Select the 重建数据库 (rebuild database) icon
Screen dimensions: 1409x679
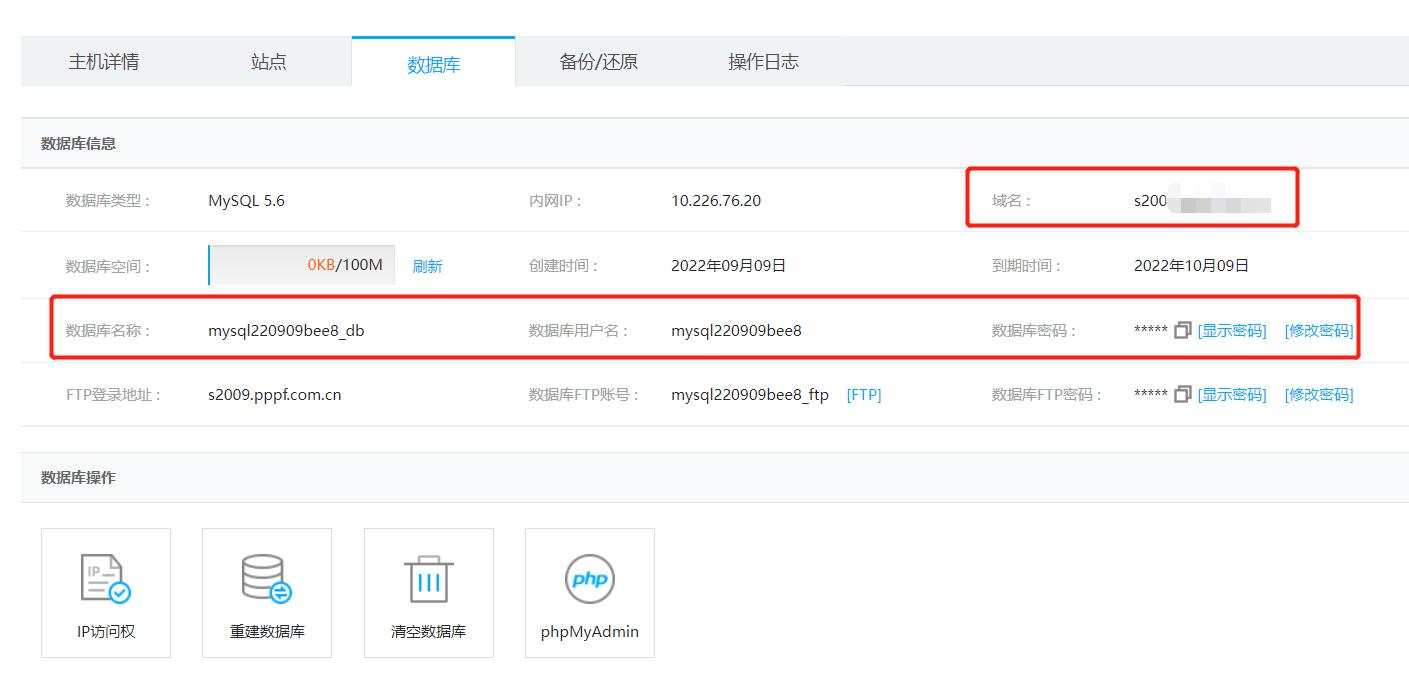click(266, 592)
